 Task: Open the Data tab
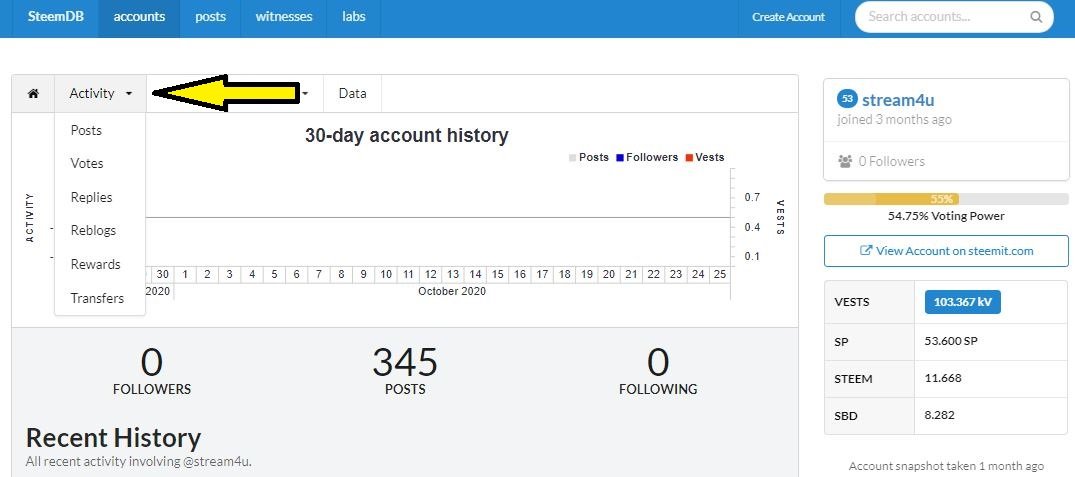(352, 93)
